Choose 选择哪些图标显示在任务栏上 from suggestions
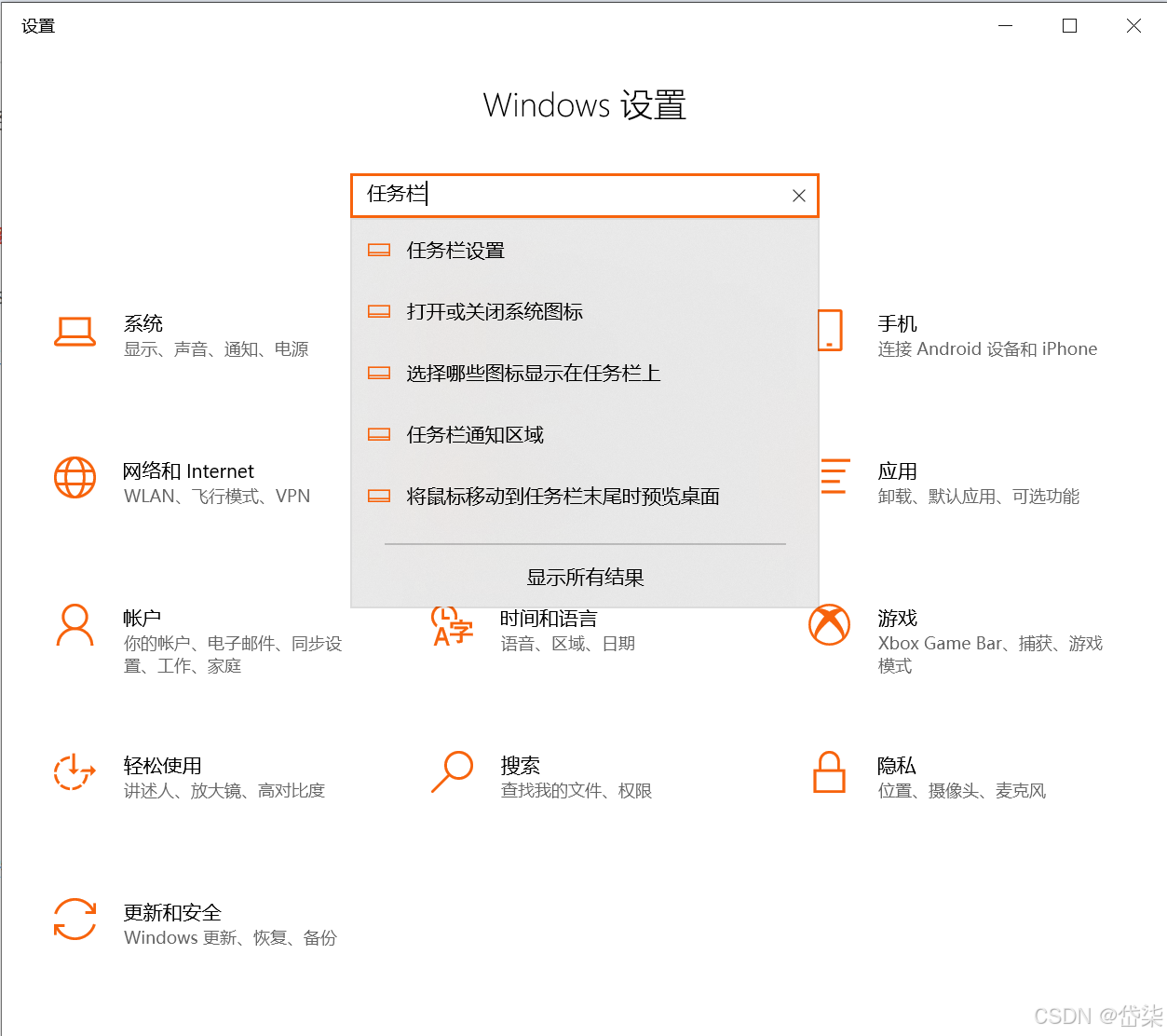 point(585,373)
